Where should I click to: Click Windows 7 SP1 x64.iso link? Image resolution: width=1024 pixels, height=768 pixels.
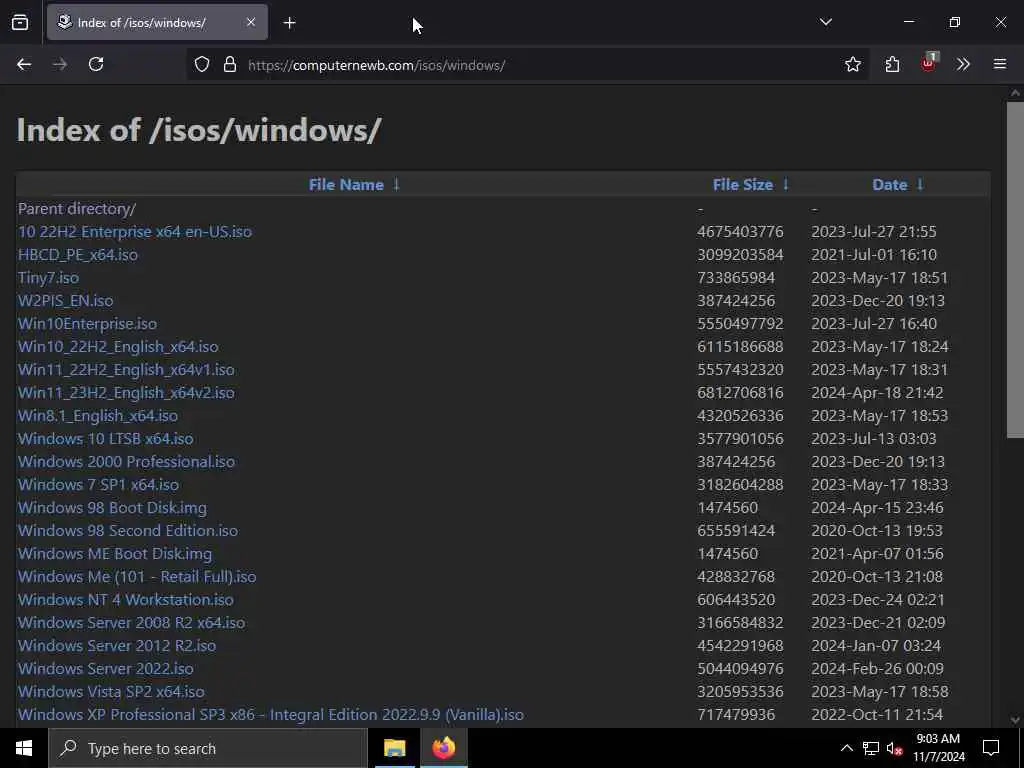99,485
